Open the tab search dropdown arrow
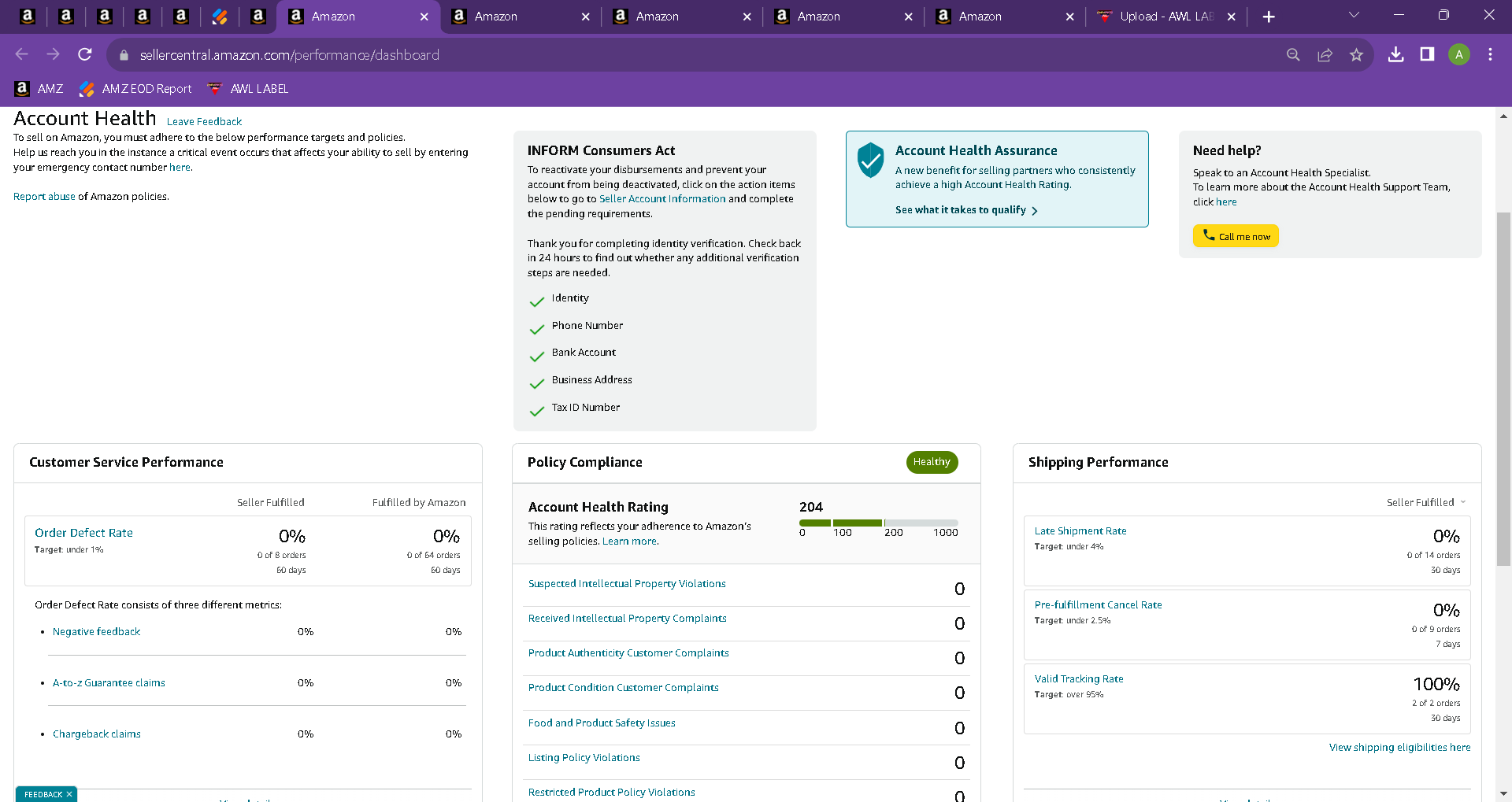The height and width of the screenshot is (802, 1512). pos(1354,15)
